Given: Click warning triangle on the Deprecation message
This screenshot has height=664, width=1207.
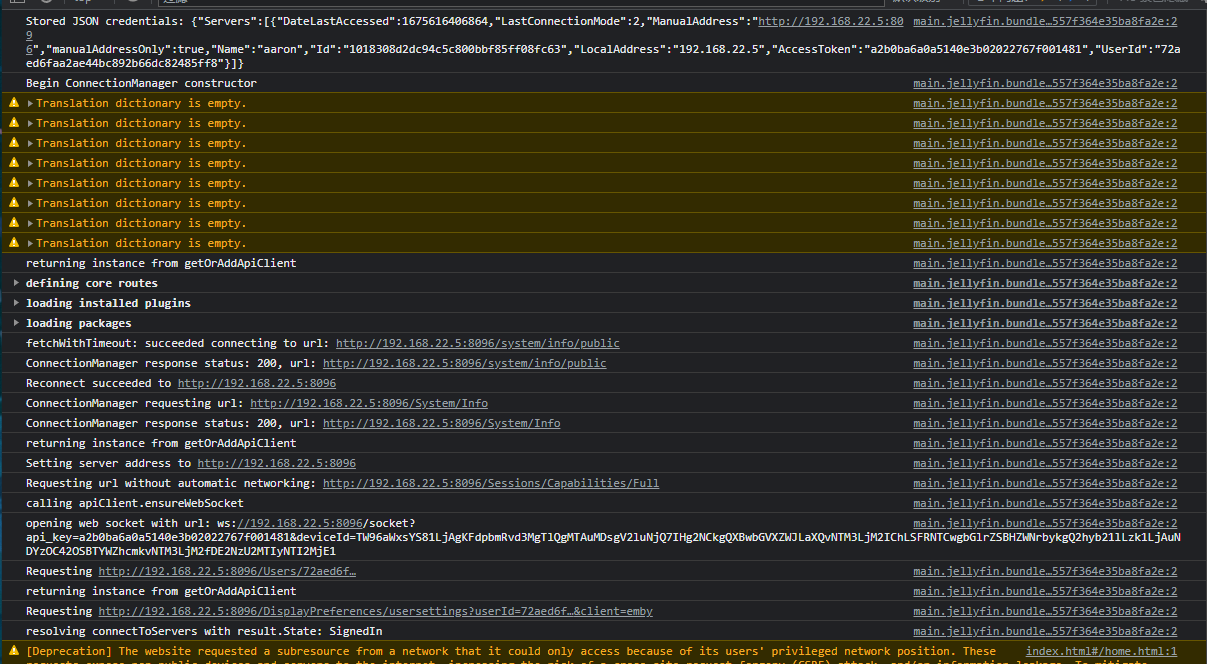Looking at the screenshot, I should (13, 650).
